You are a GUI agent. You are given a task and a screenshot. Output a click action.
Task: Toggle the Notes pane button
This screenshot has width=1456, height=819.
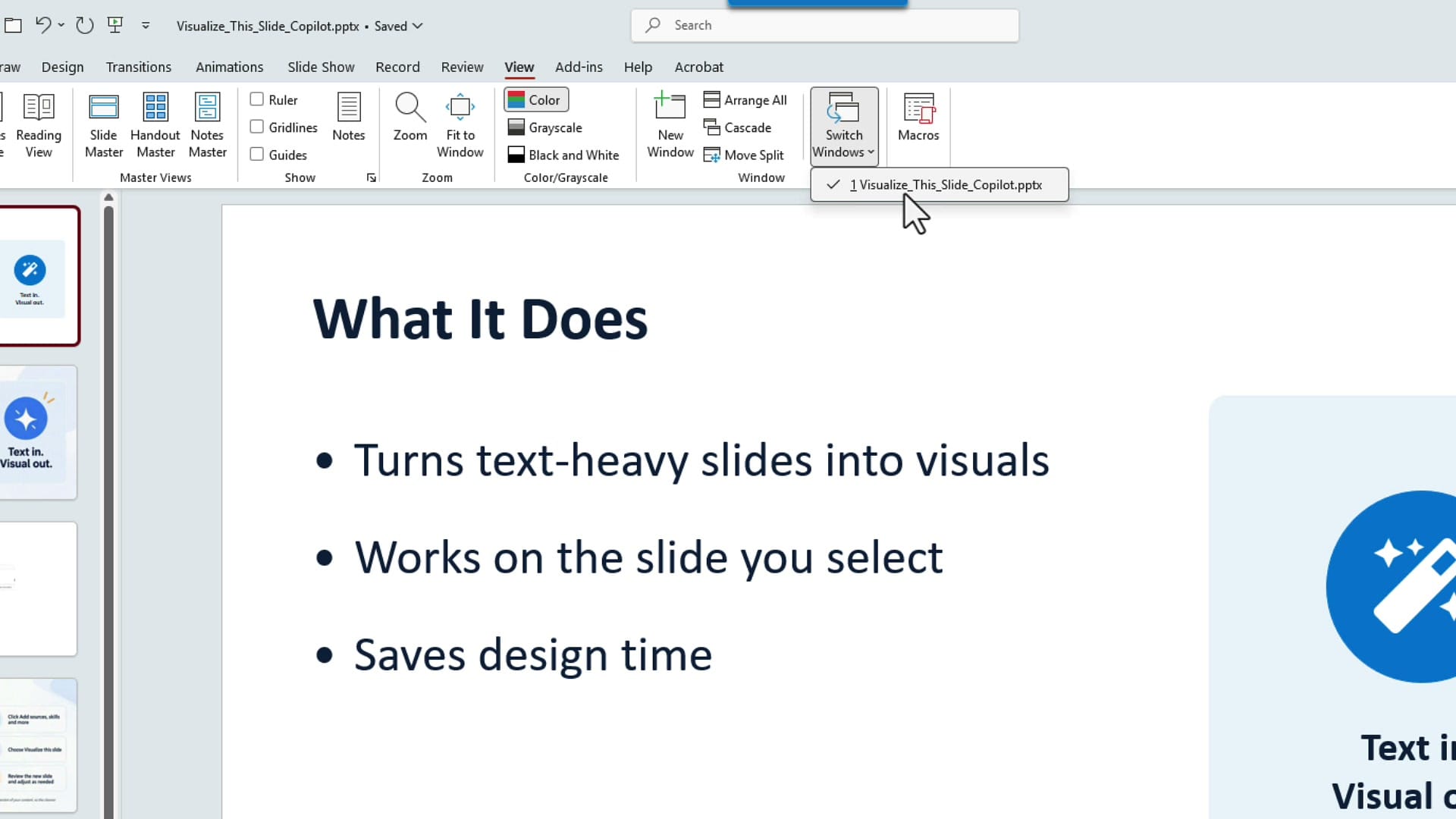(349, 118)
